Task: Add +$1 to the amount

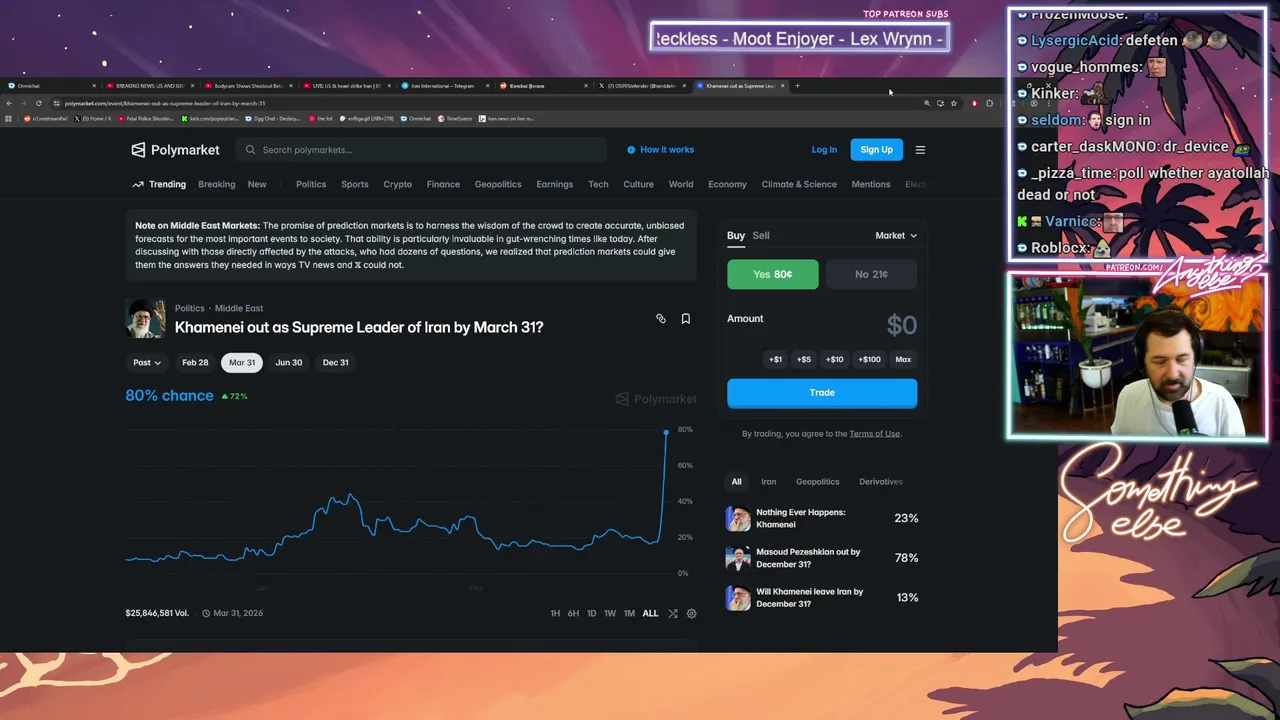Action: 775,359
